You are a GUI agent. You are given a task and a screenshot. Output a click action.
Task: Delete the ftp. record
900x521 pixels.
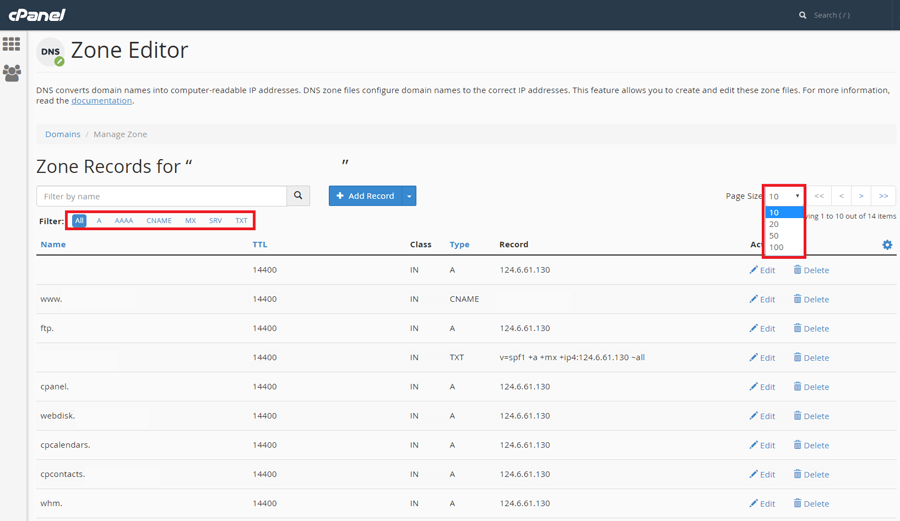click(811, 328)
